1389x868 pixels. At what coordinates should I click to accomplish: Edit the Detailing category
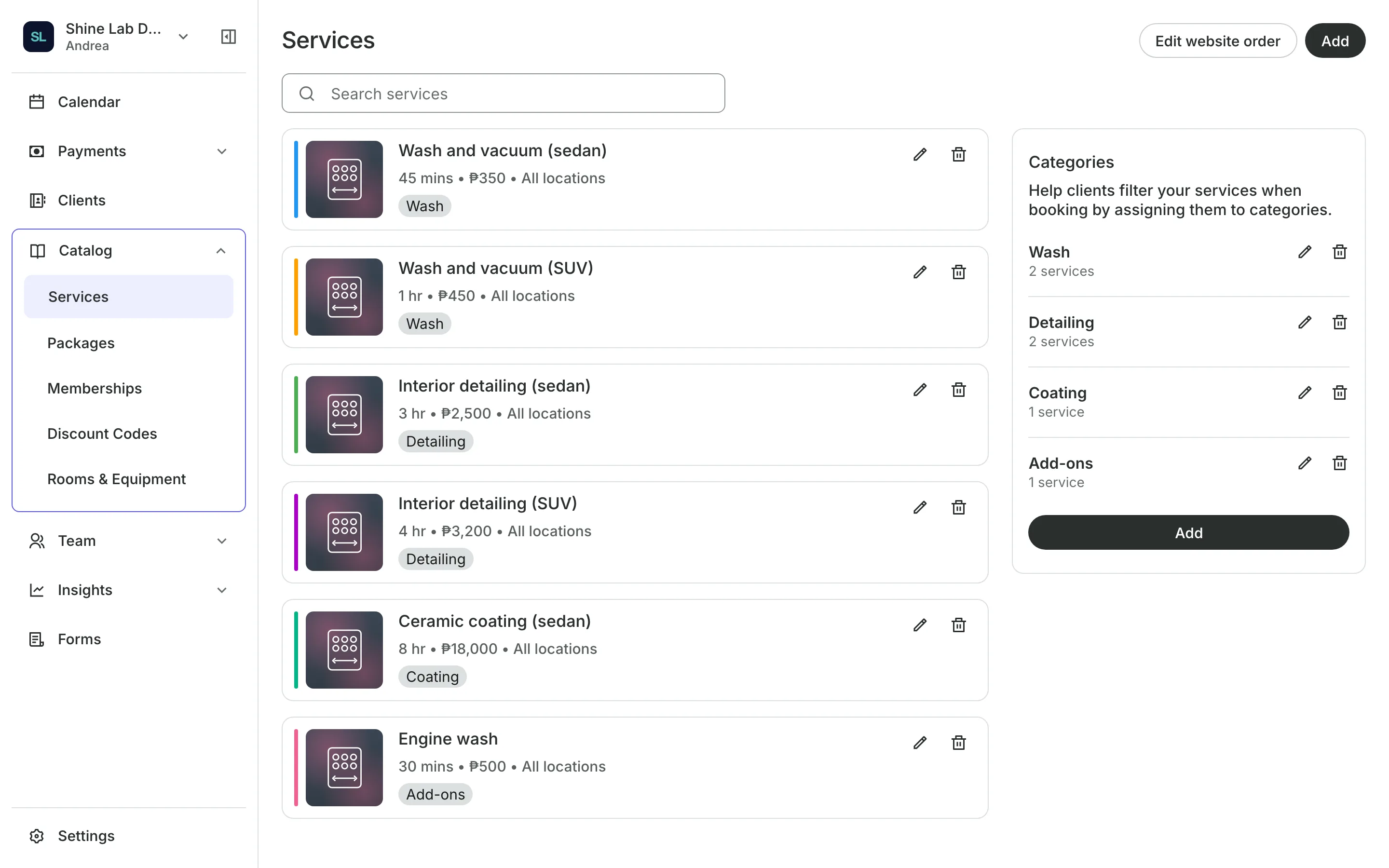1305,323
